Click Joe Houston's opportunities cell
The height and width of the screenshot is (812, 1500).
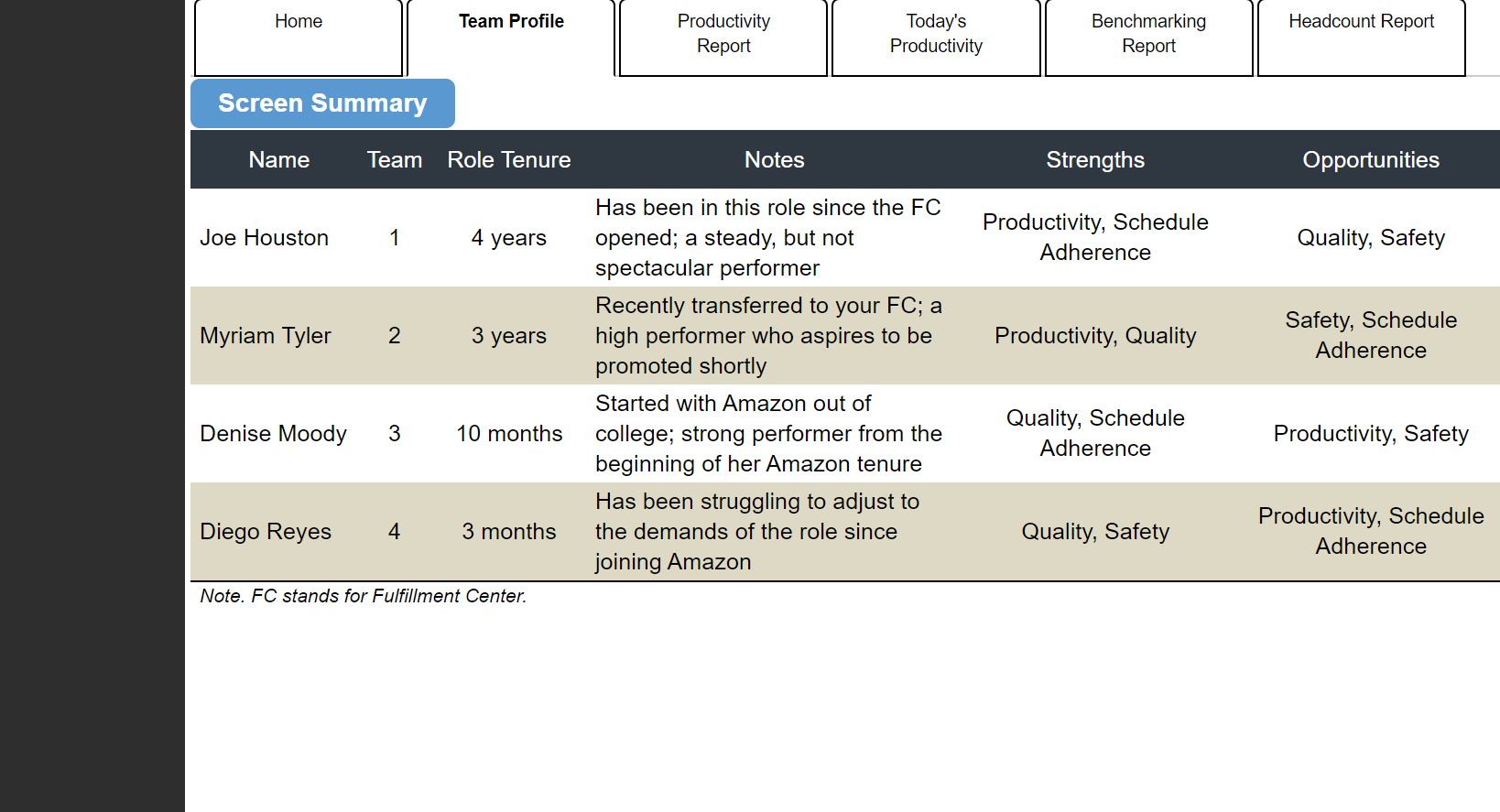click(x=1371, y=237)
